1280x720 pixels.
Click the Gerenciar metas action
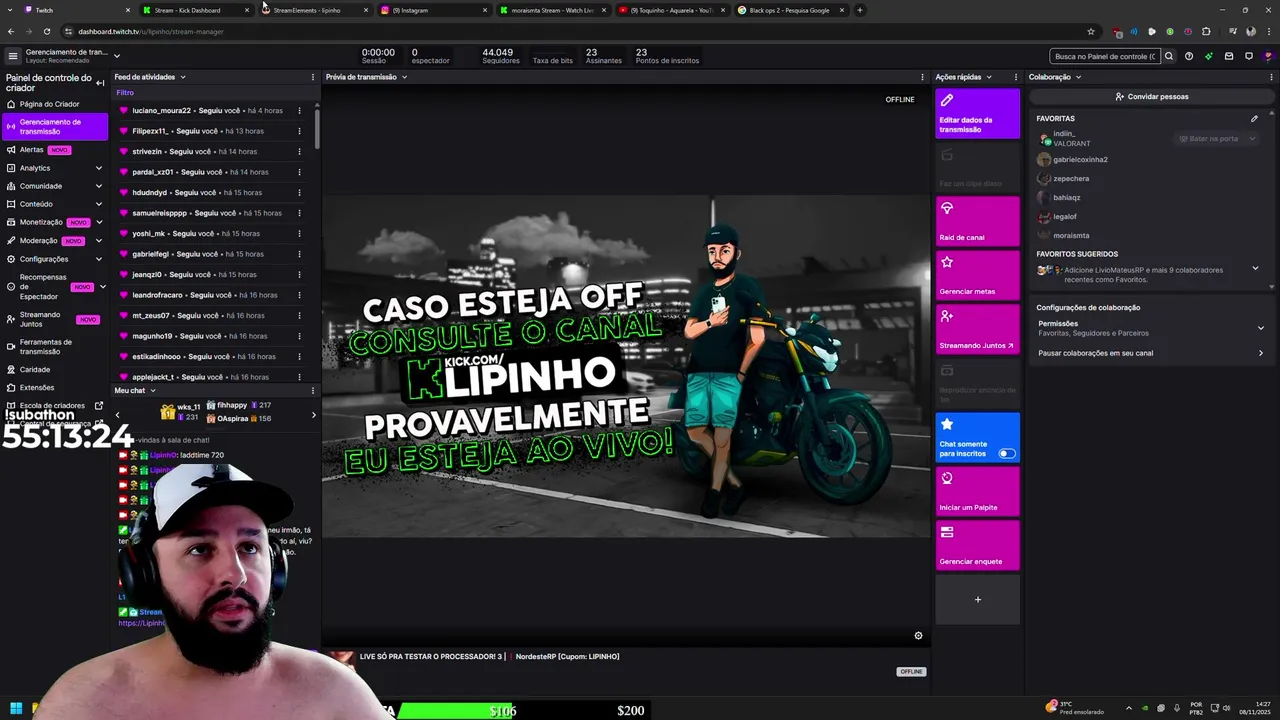tap(978, 276)
